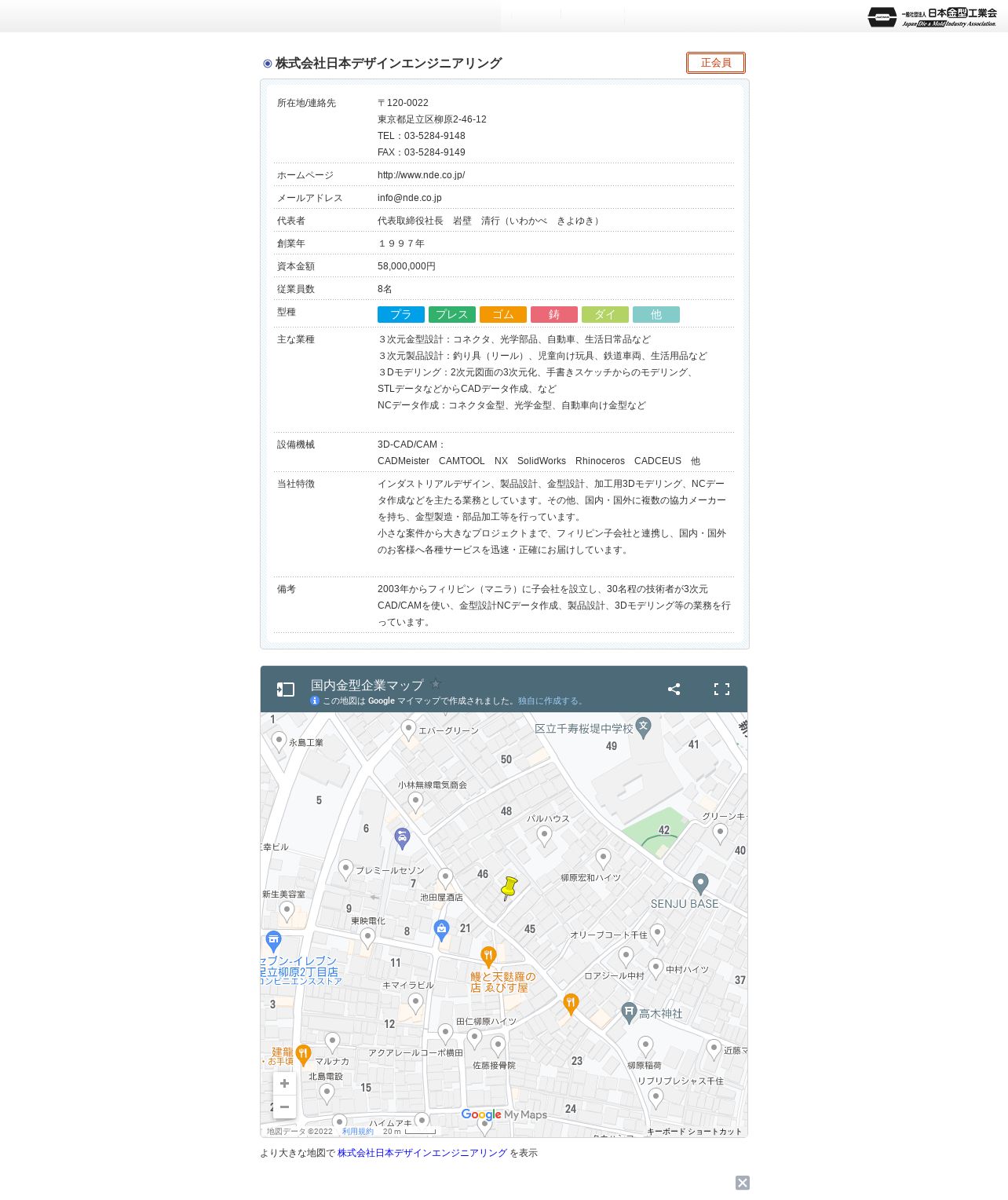This screenshot has height=1200, width=1008.
Task: Click the セブン-イレブン convenience store icon
Action: coord(273,940)
